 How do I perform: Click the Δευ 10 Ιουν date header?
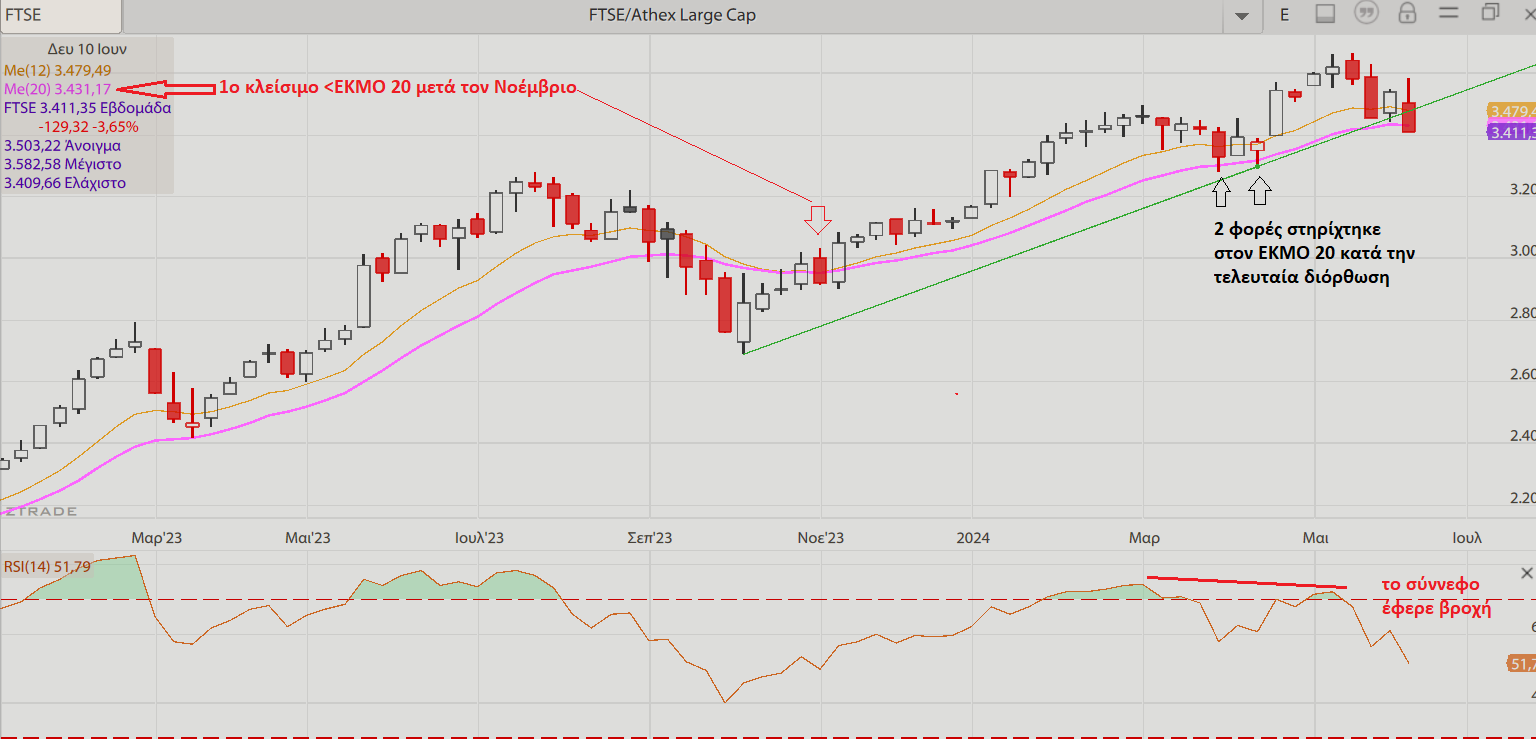[x=87, y=49]
